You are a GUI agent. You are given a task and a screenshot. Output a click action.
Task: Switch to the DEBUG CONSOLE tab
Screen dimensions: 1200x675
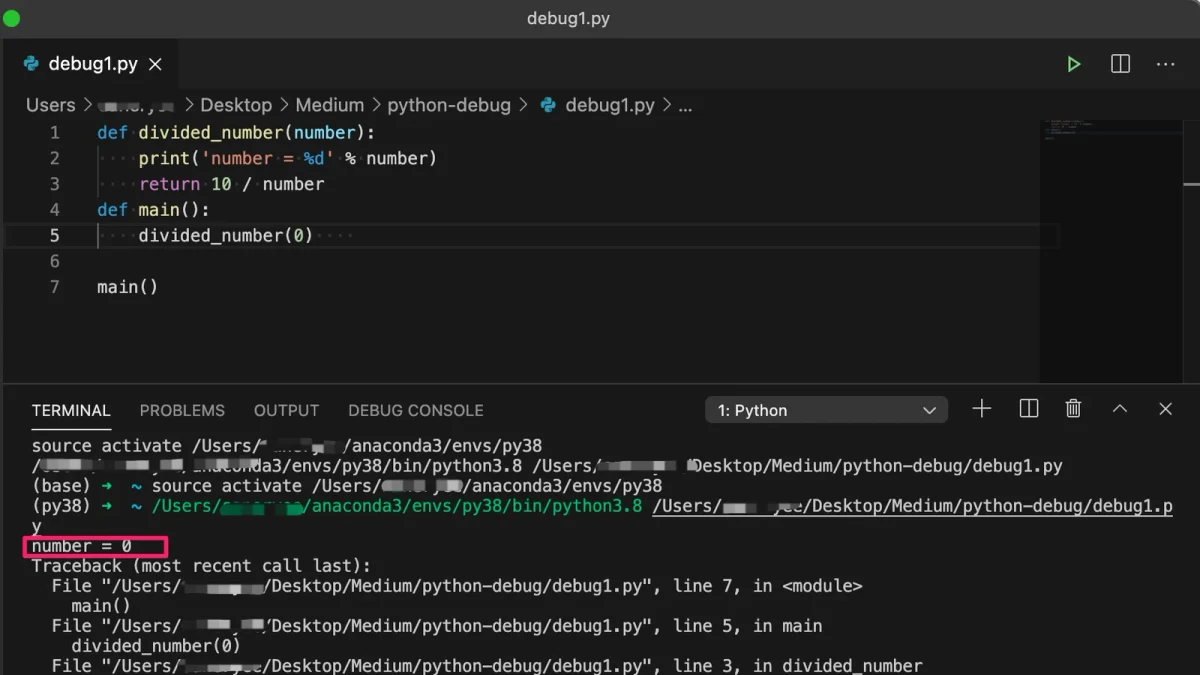[416, 410]
